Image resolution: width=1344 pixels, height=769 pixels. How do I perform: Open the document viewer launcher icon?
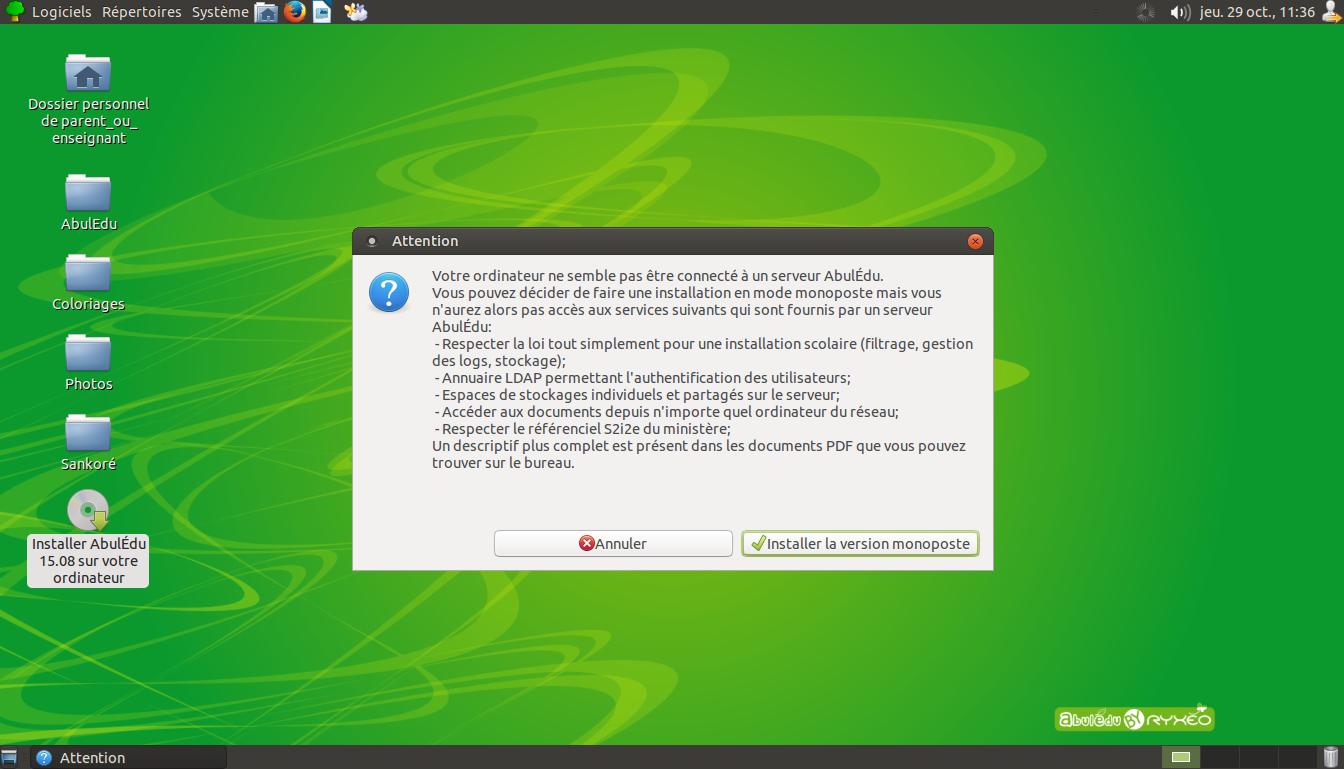[x=322, y=12]
